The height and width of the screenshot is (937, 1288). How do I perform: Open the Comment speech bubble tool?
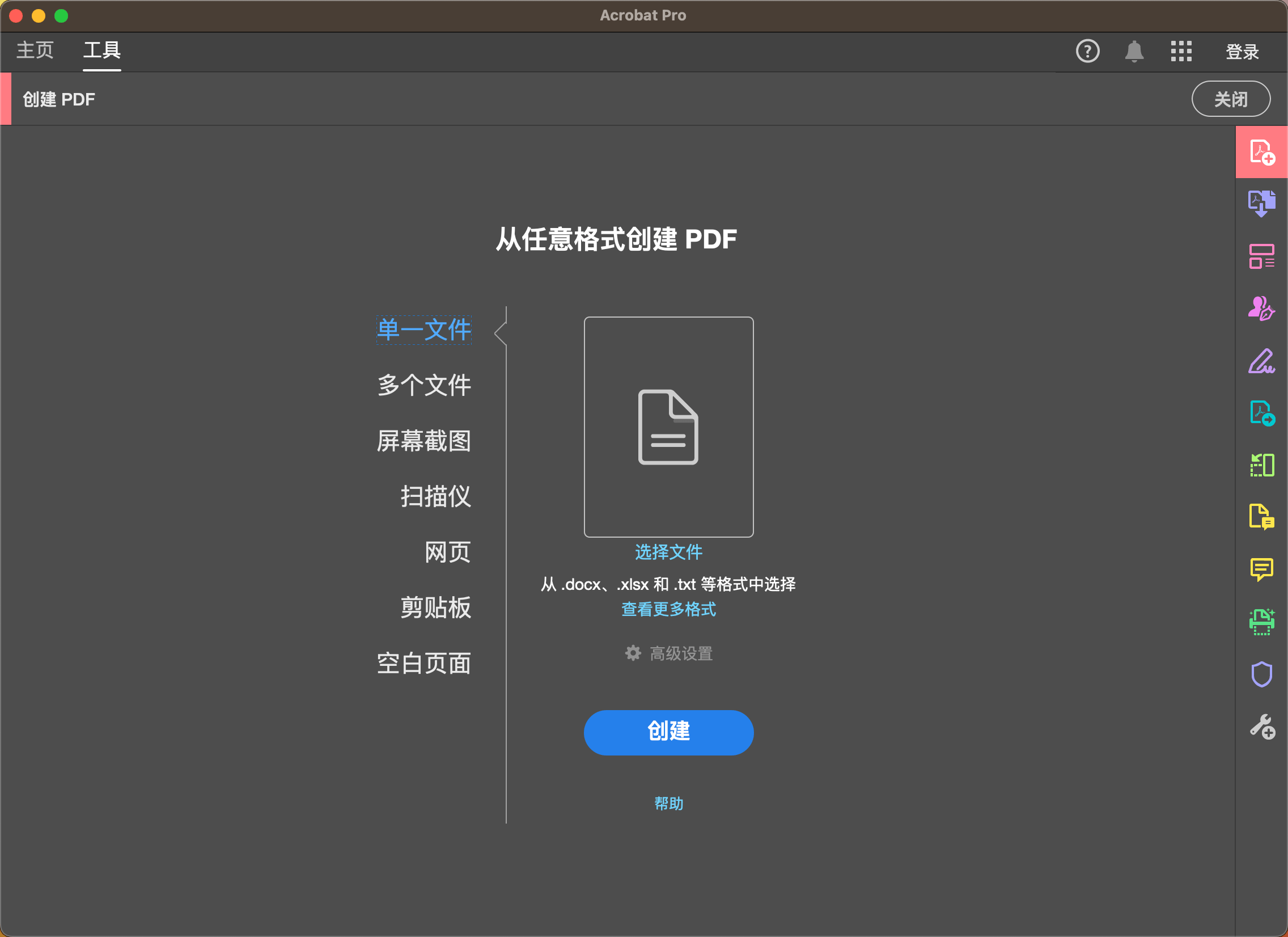click(x=1261, y=569)
